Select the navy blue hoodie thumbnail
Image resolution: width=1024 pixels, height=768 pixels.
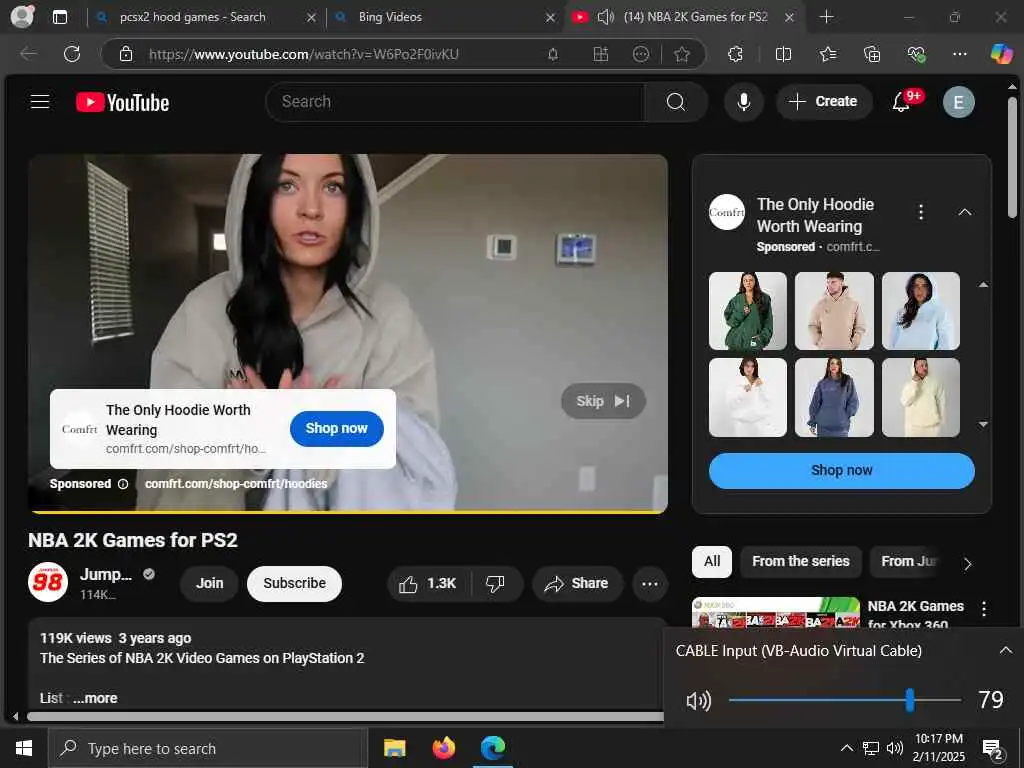(834, 397)
